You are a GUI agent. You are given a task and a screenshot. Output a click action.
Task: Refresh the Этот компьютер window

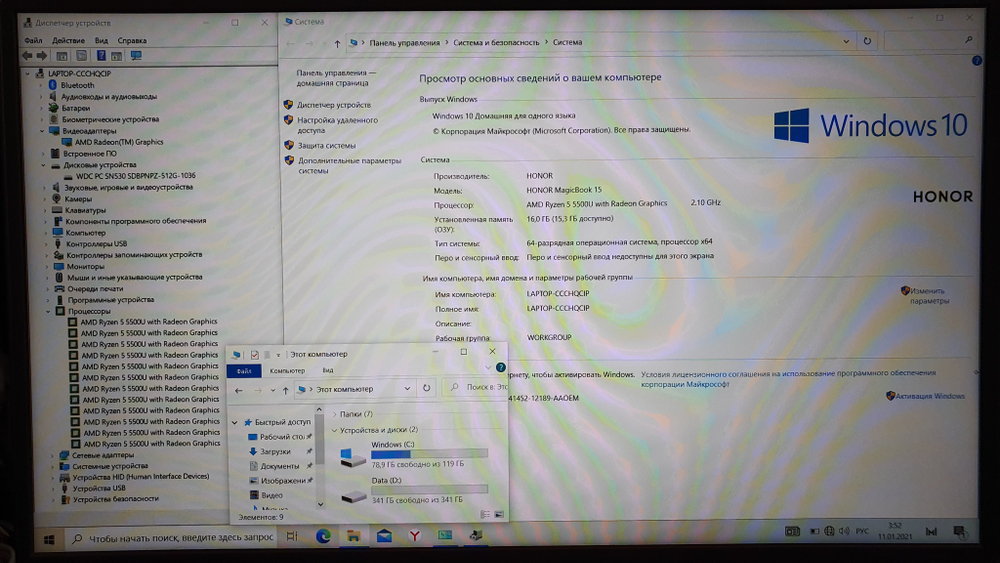(x=426, y=388)
